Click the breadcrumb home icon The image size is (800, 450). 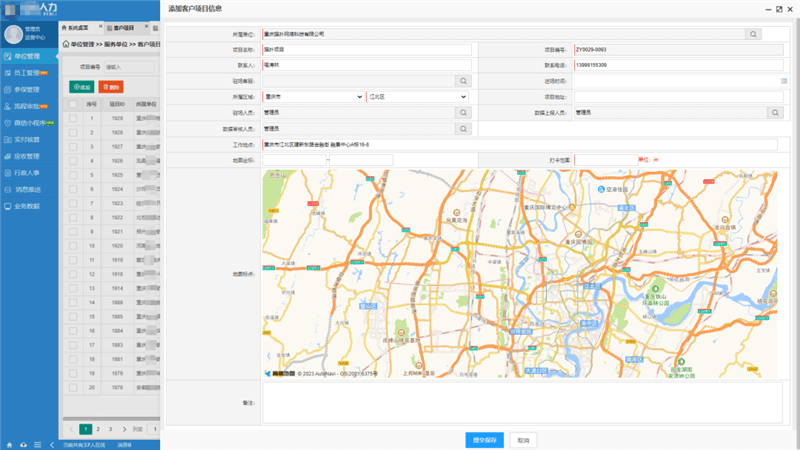(x=66, y=44)
